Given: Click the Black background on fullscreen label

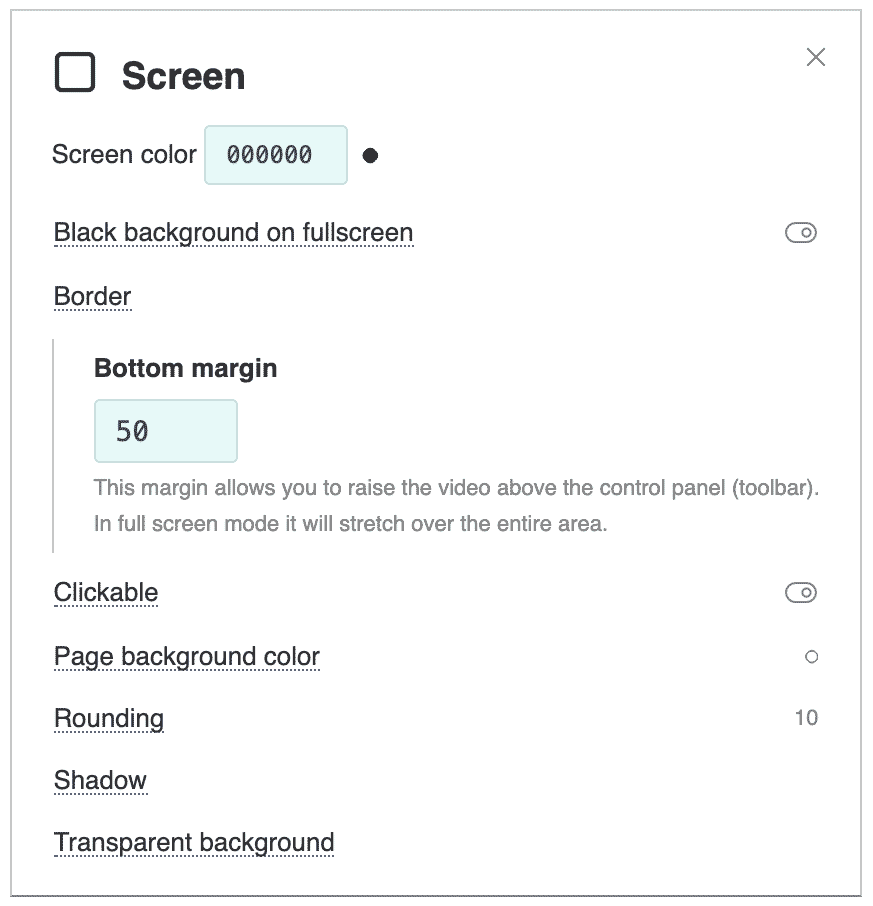Looking at the screenshot, I should (x=233, y=233).
